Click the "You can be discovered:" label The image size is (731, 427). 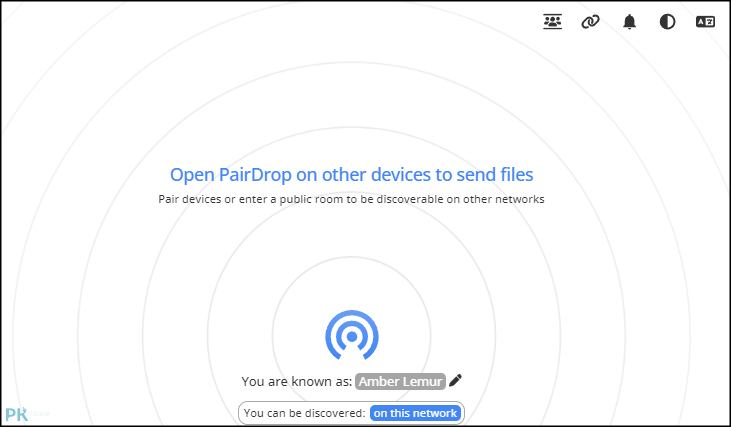tap(304, 413)
